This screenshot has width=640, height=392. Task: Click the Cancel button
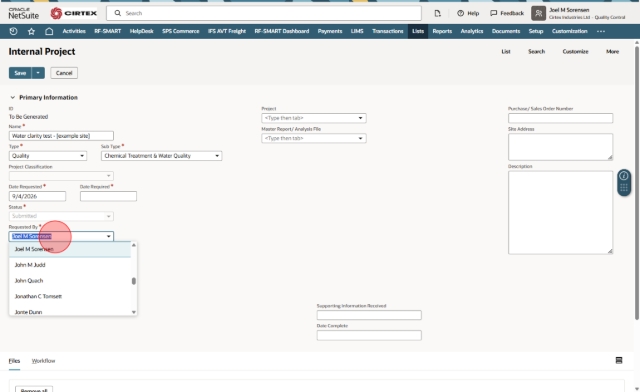(64, 73)
